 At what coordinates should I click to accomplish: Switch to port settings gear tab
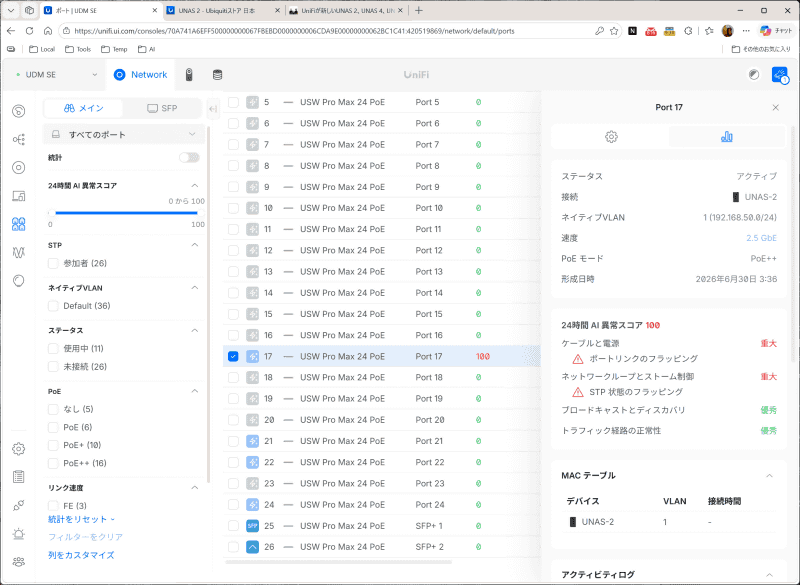[611, 137]
